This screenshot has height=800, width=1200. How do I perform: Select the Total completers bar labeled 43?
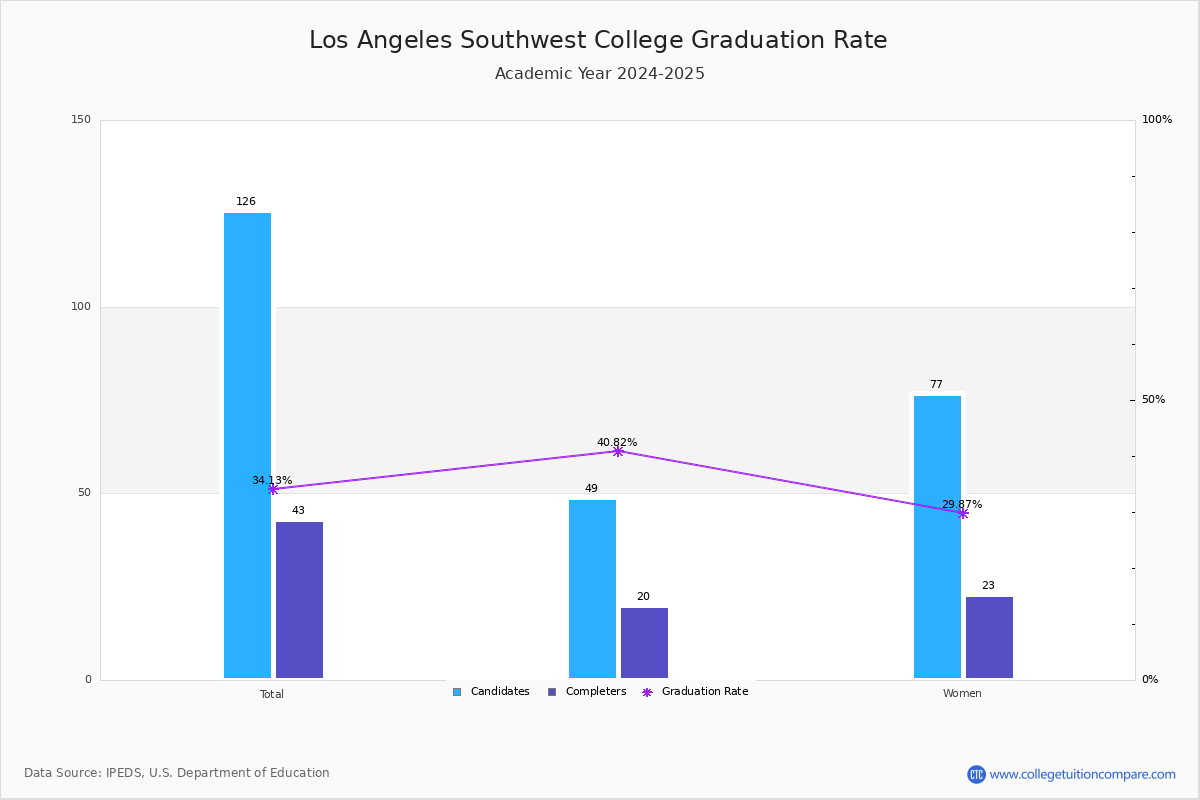(299, 600)
